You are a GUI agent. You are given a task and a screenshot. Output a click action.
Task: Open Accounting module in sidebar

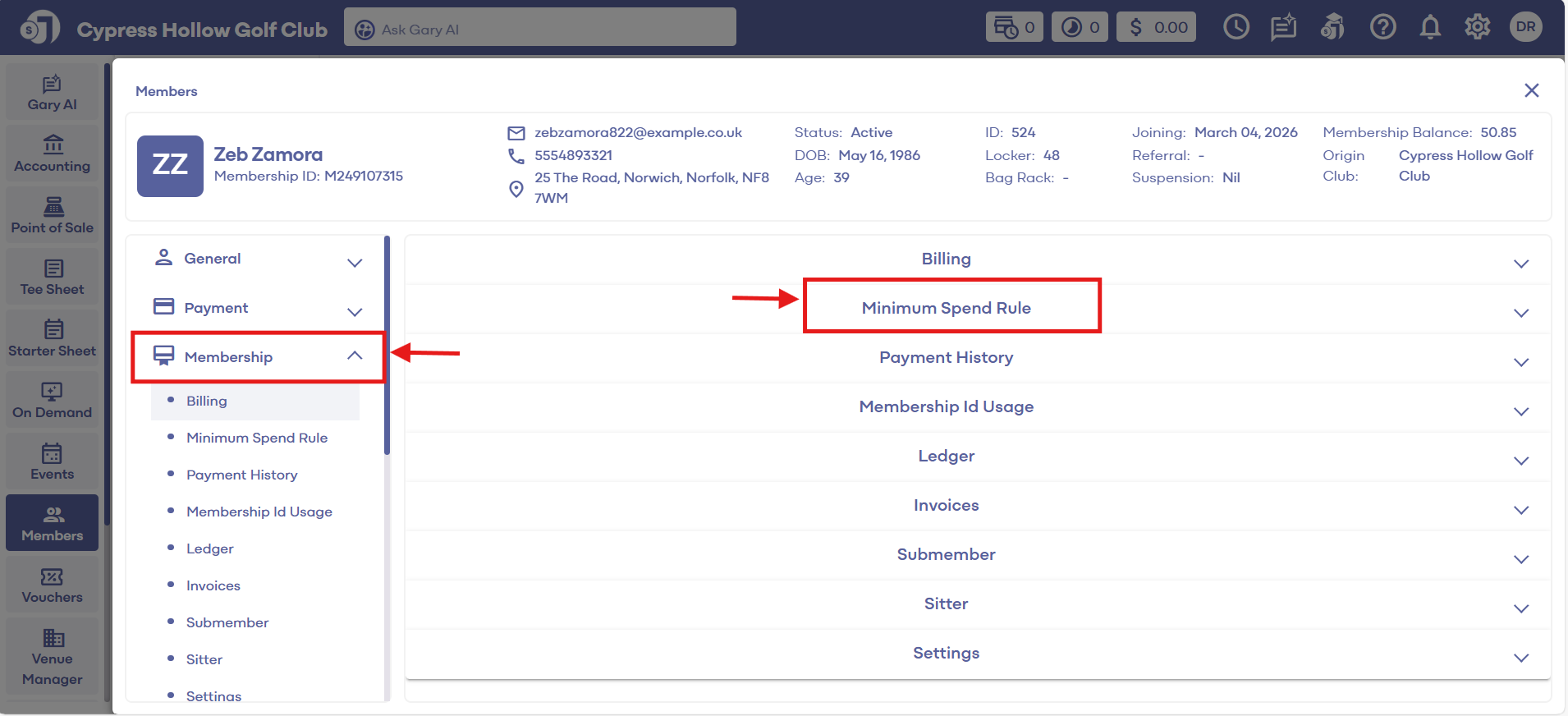[x=53, y=154]
